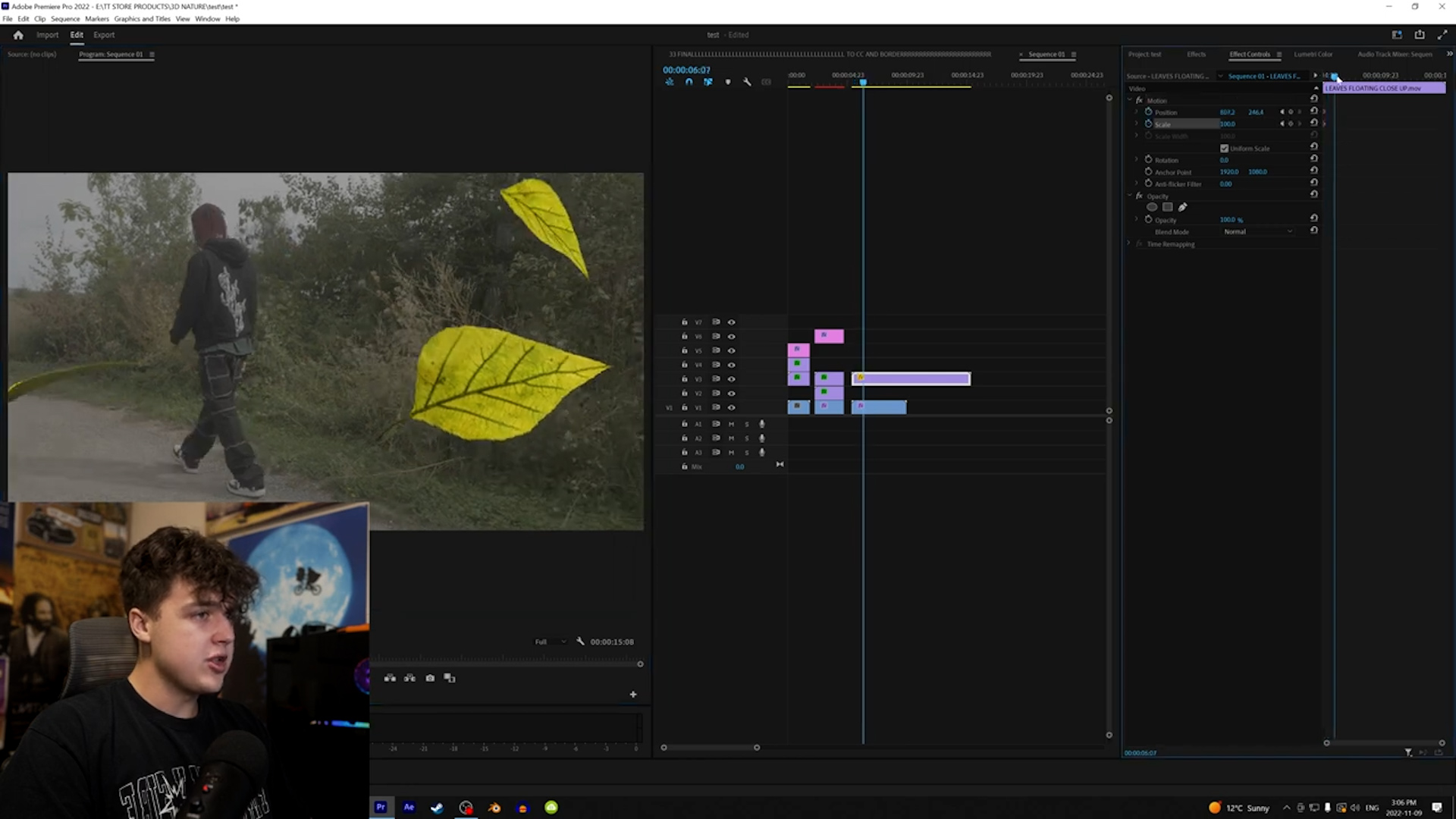Screen dimensions: 1456x819
Task: Expand the Scale property
Action: click(x=1137, y=124)
